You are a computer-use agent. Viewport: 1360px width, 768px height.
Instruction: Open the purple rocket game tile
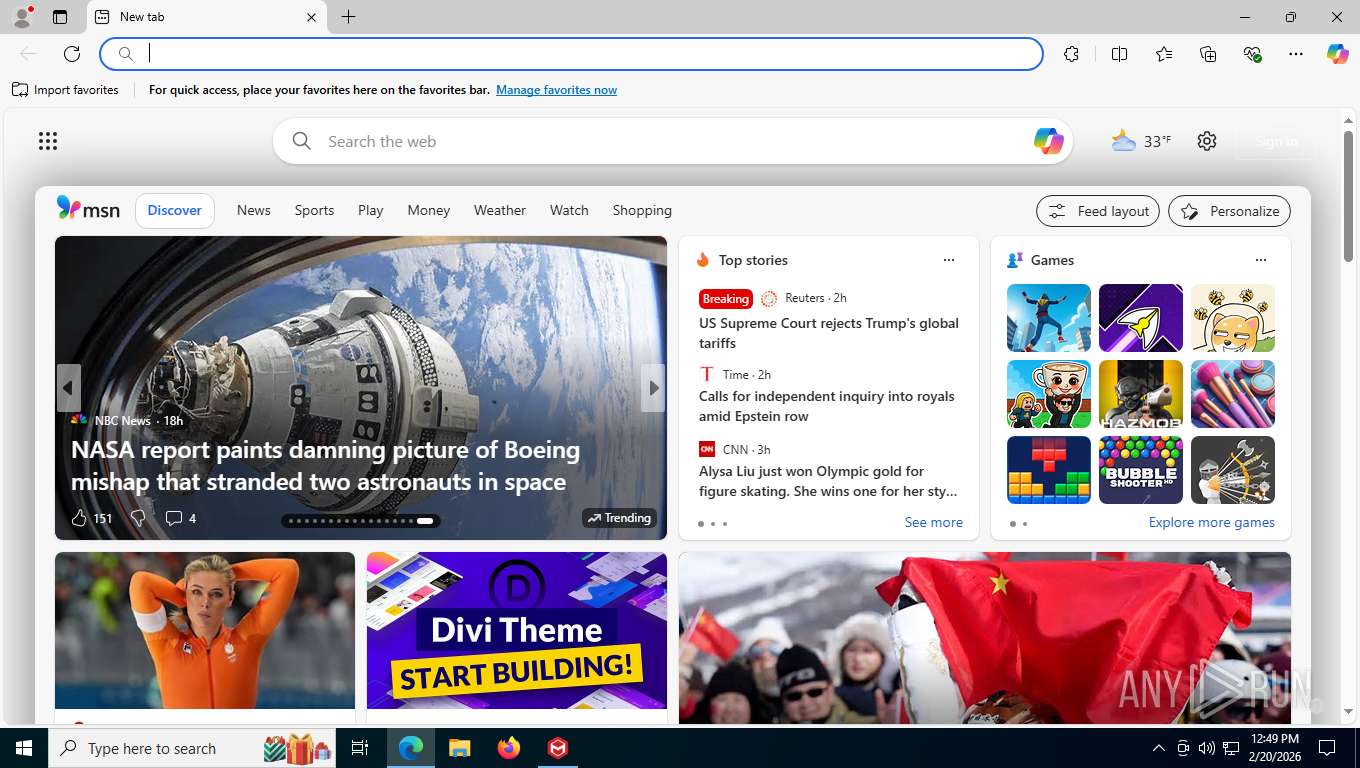point(1141,318)
